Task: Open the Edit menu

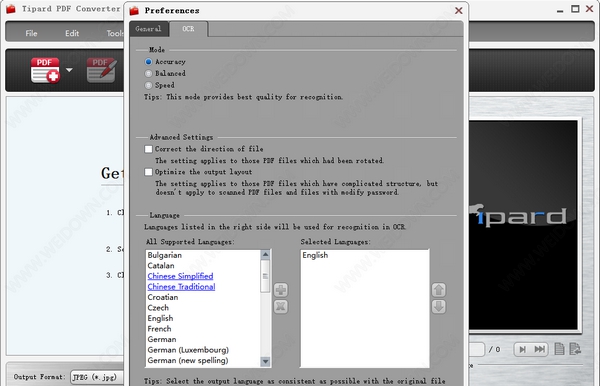Action: 72,33
